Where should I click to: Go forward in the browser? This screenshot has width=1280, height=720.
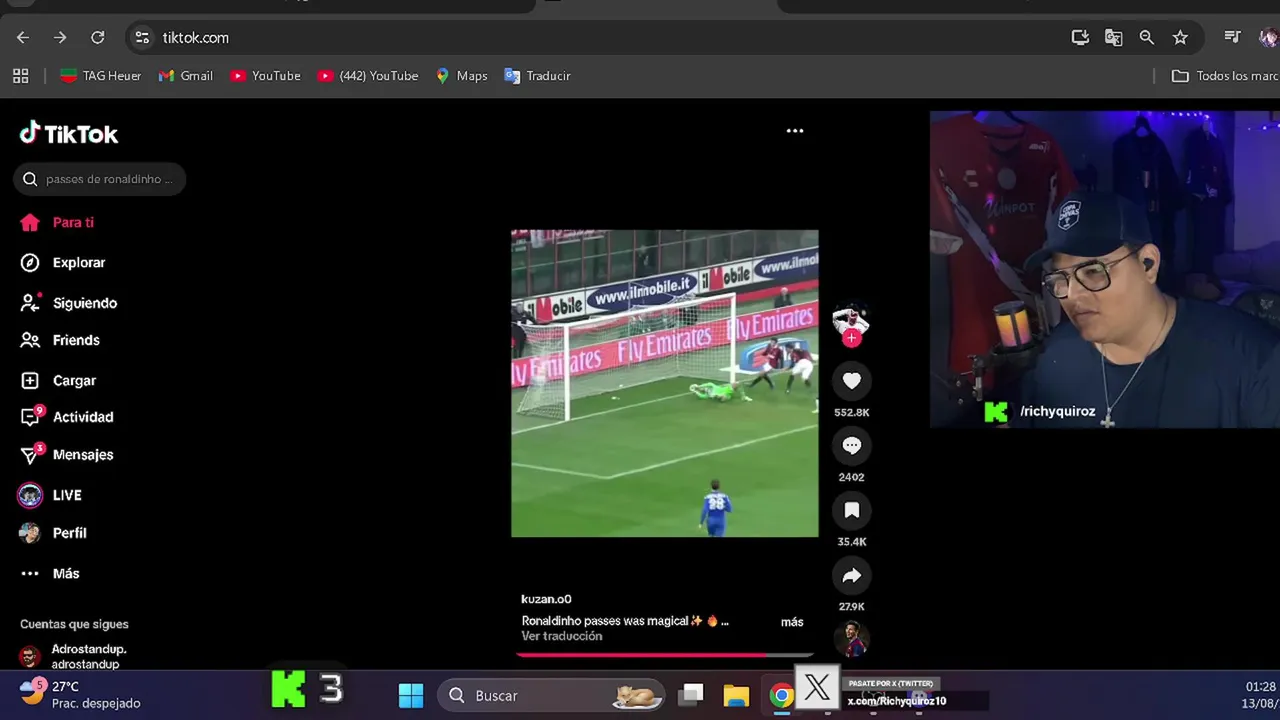pos(60,37)
